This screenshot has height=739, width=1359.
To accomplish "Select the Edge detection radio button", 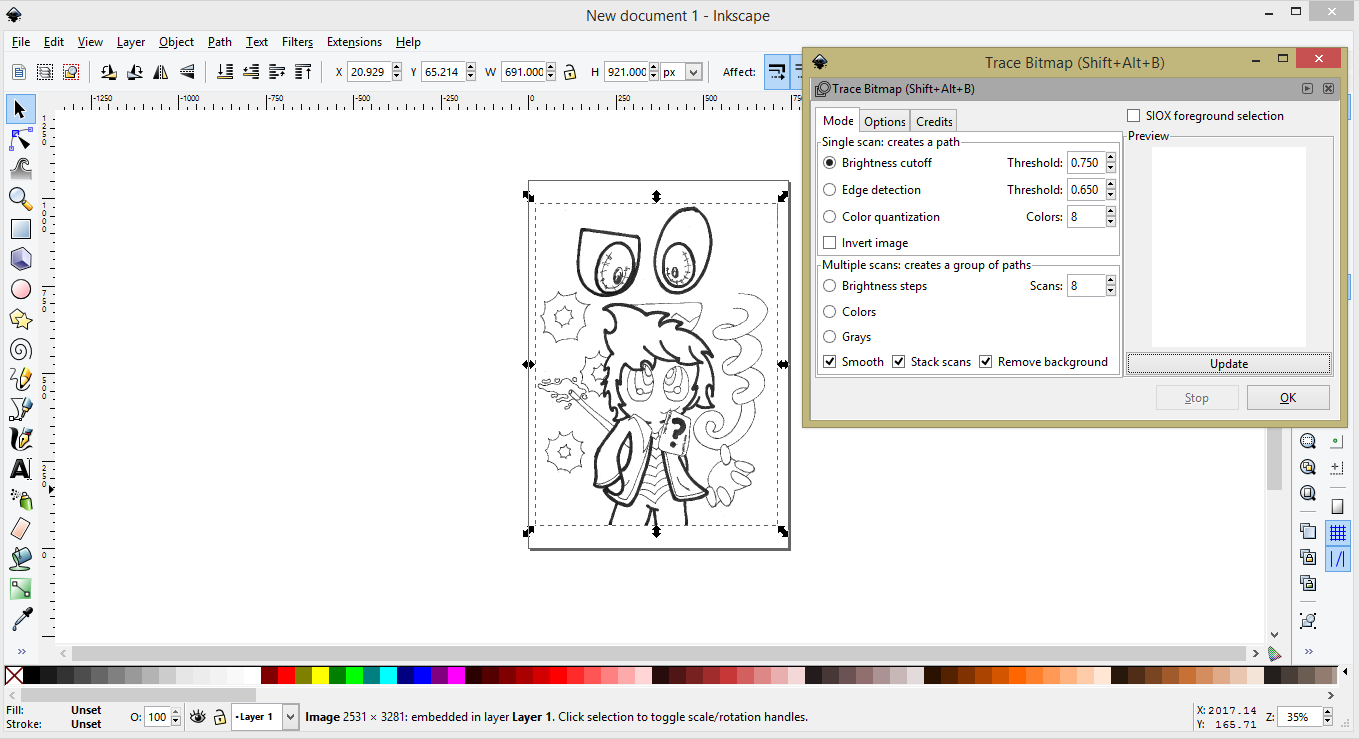I will [829, 189].
